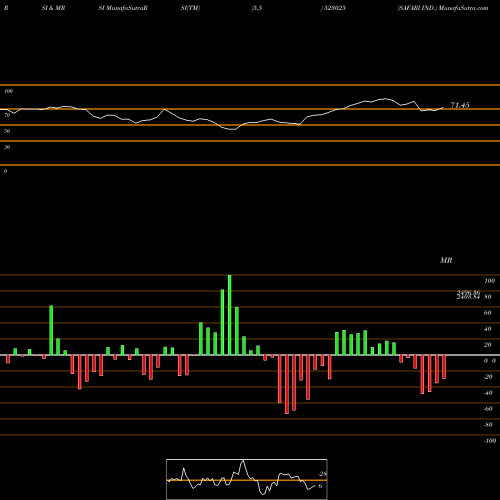The image size is (500, 500).
Task: Click the "50" level label on RSI panel
Action: tap(7, 131)
